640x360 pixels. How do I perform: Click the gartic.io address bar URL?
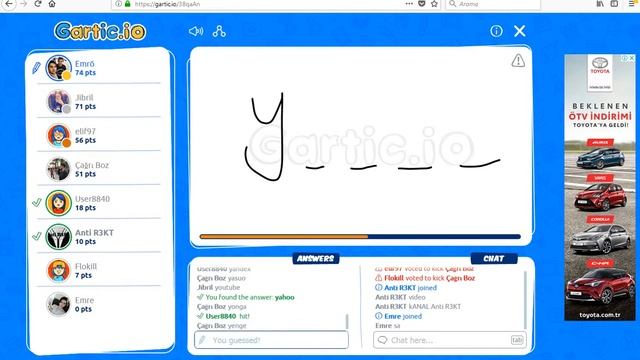(167, 4)
